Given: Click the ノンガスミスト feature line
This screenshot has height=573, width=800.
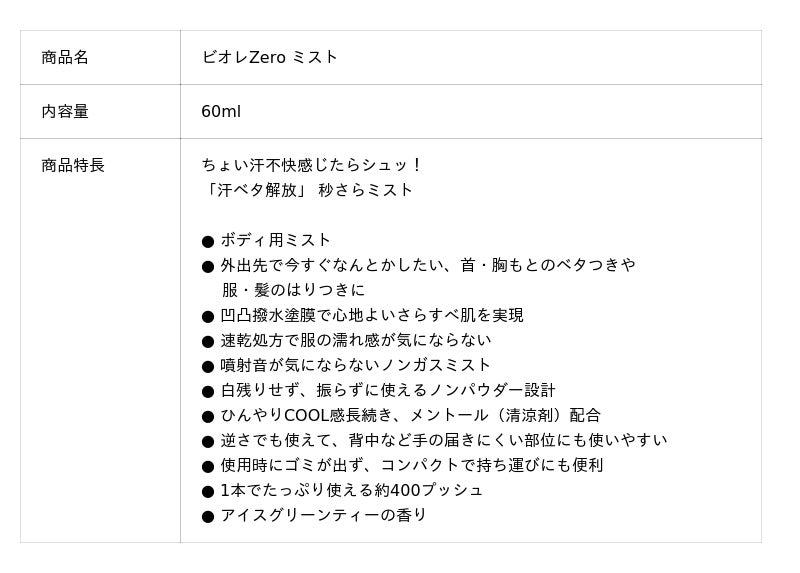Looking at the screenshot, I should pos(355,365).
